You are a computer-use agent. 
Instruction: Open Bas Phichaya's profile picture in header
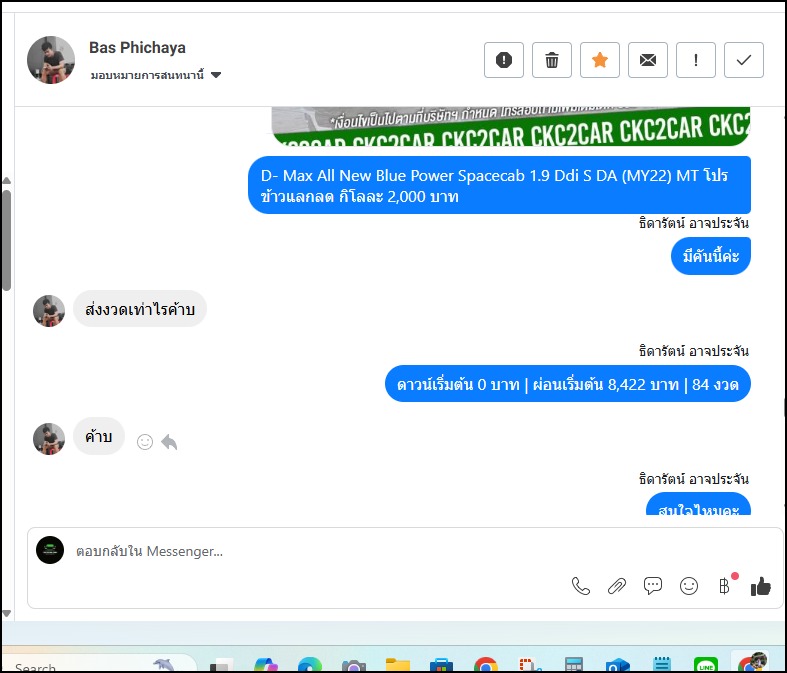(51, 60)
